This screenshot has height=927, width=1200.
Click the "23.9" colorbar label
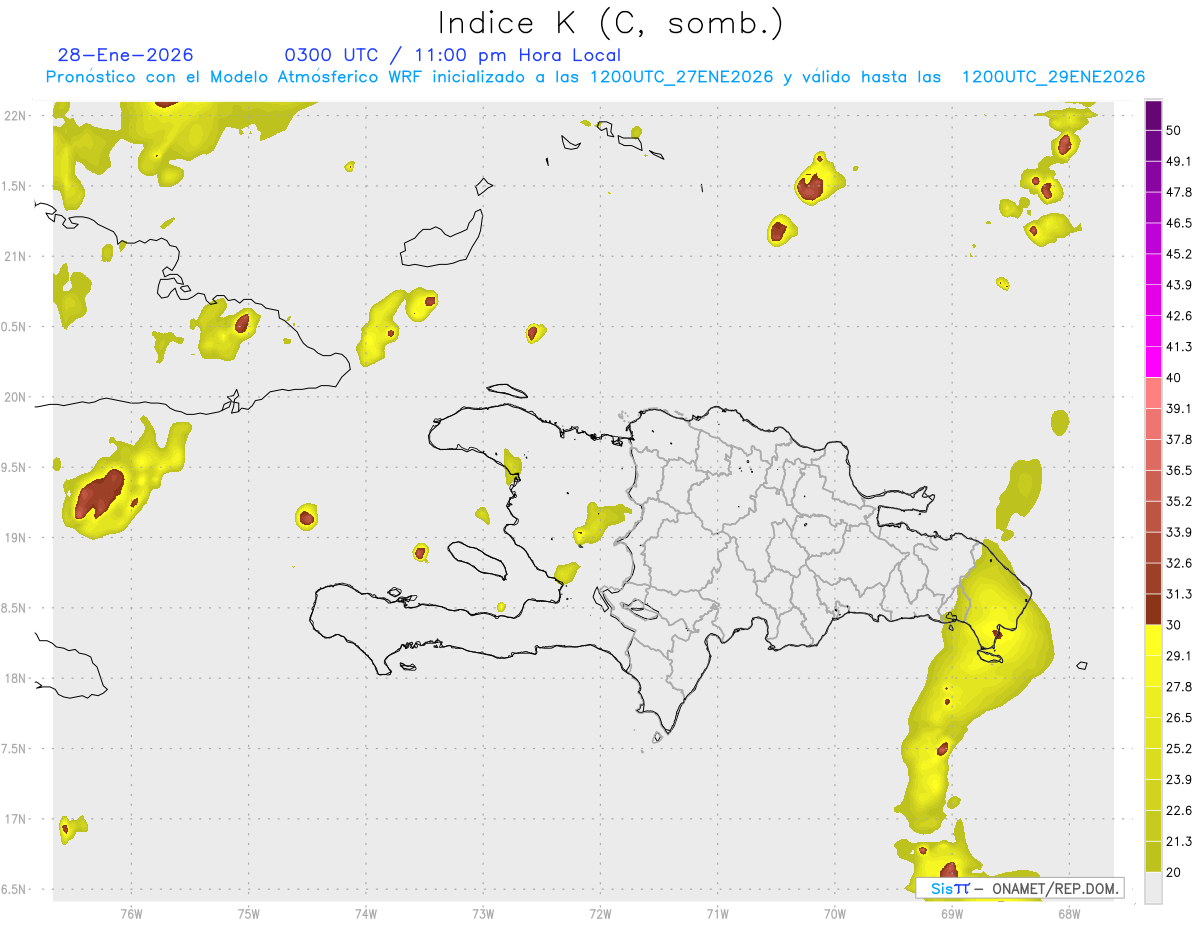point(1179,780)
